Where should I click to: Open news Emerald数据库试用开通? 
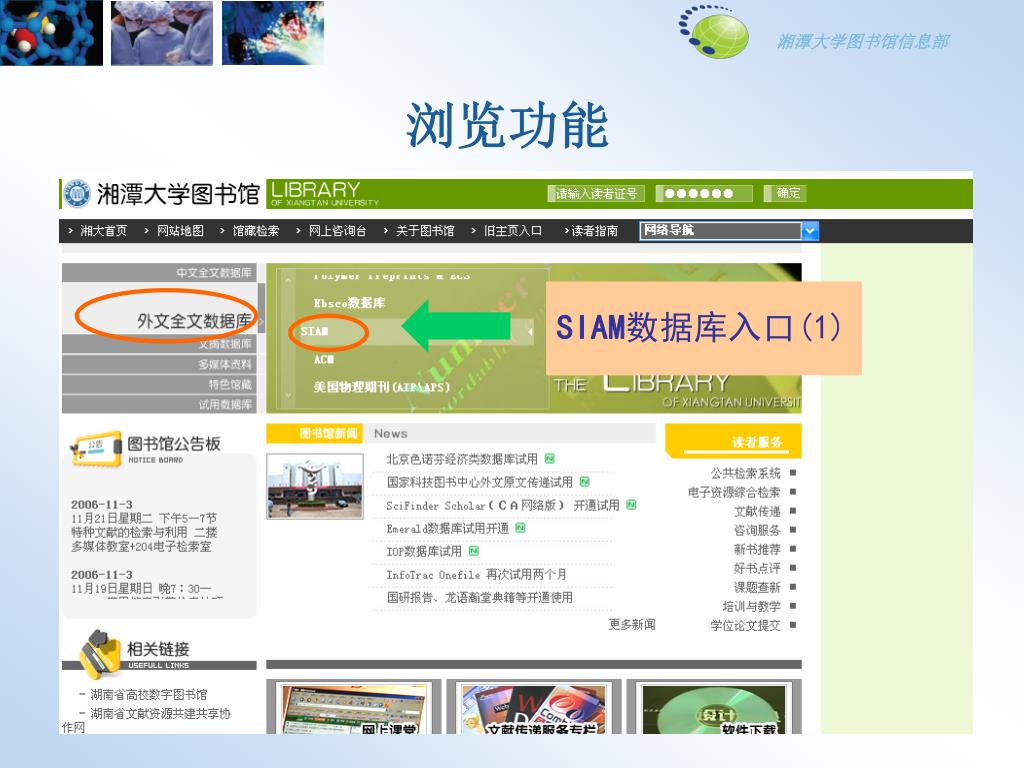[447, 528]
